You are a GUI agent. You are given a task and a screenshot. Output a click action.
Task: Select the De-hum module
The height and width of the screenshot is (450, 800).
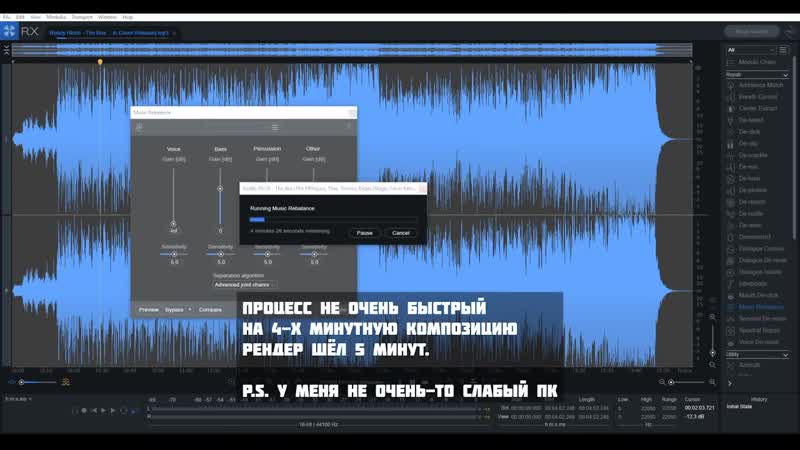click(x=749, y=178)
